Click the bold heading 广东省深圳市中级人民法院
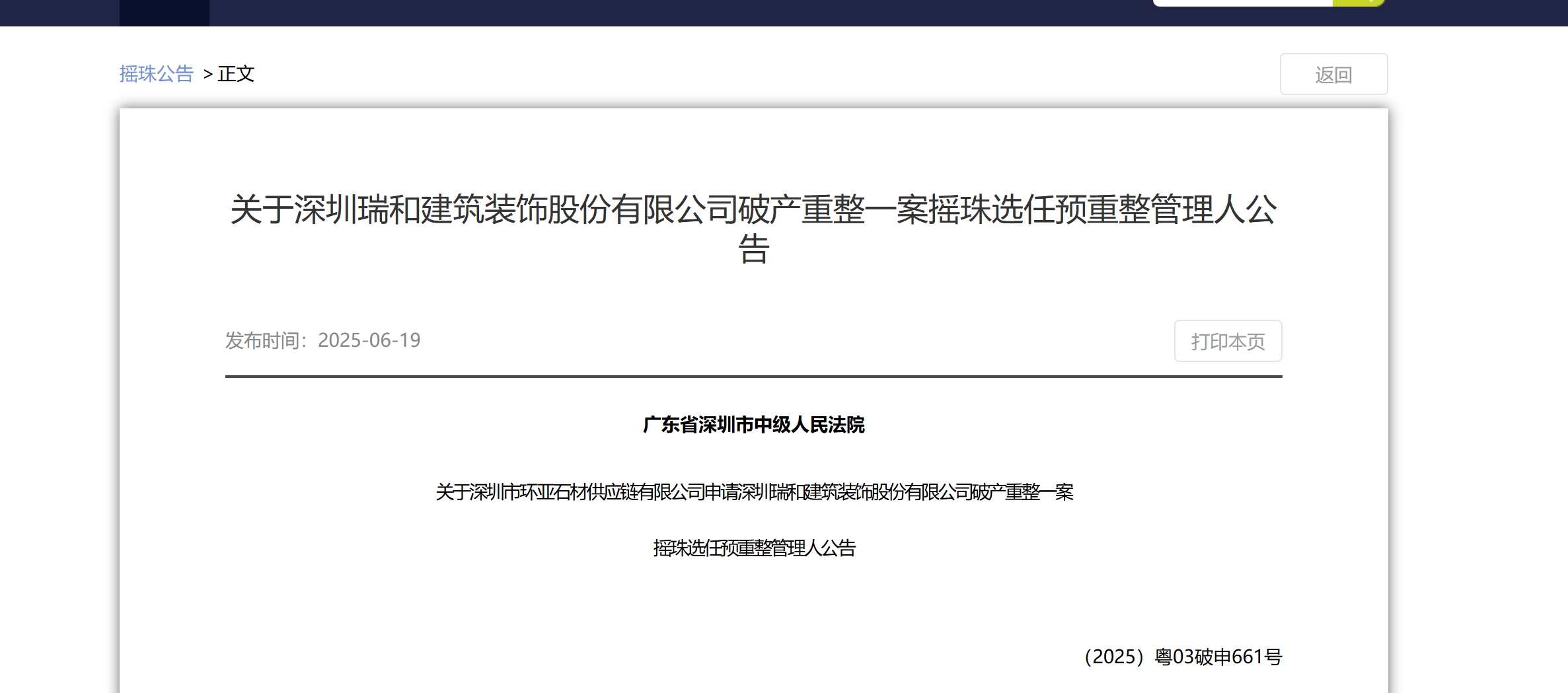Viewport: 1568px width, 693px height. pos(753,425)
